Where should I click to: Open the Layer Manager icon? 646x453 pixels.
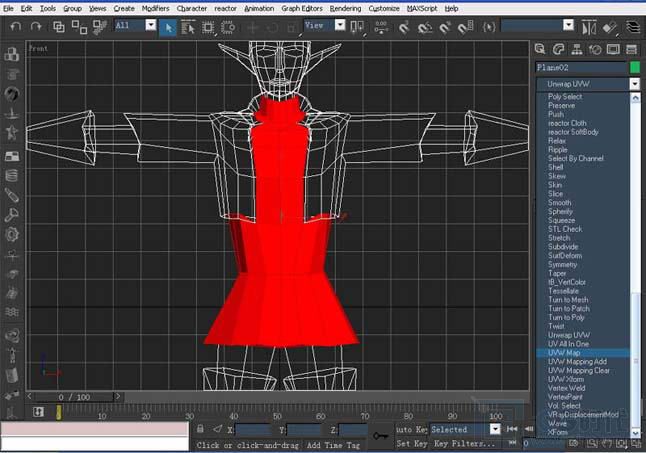point(632,27)
